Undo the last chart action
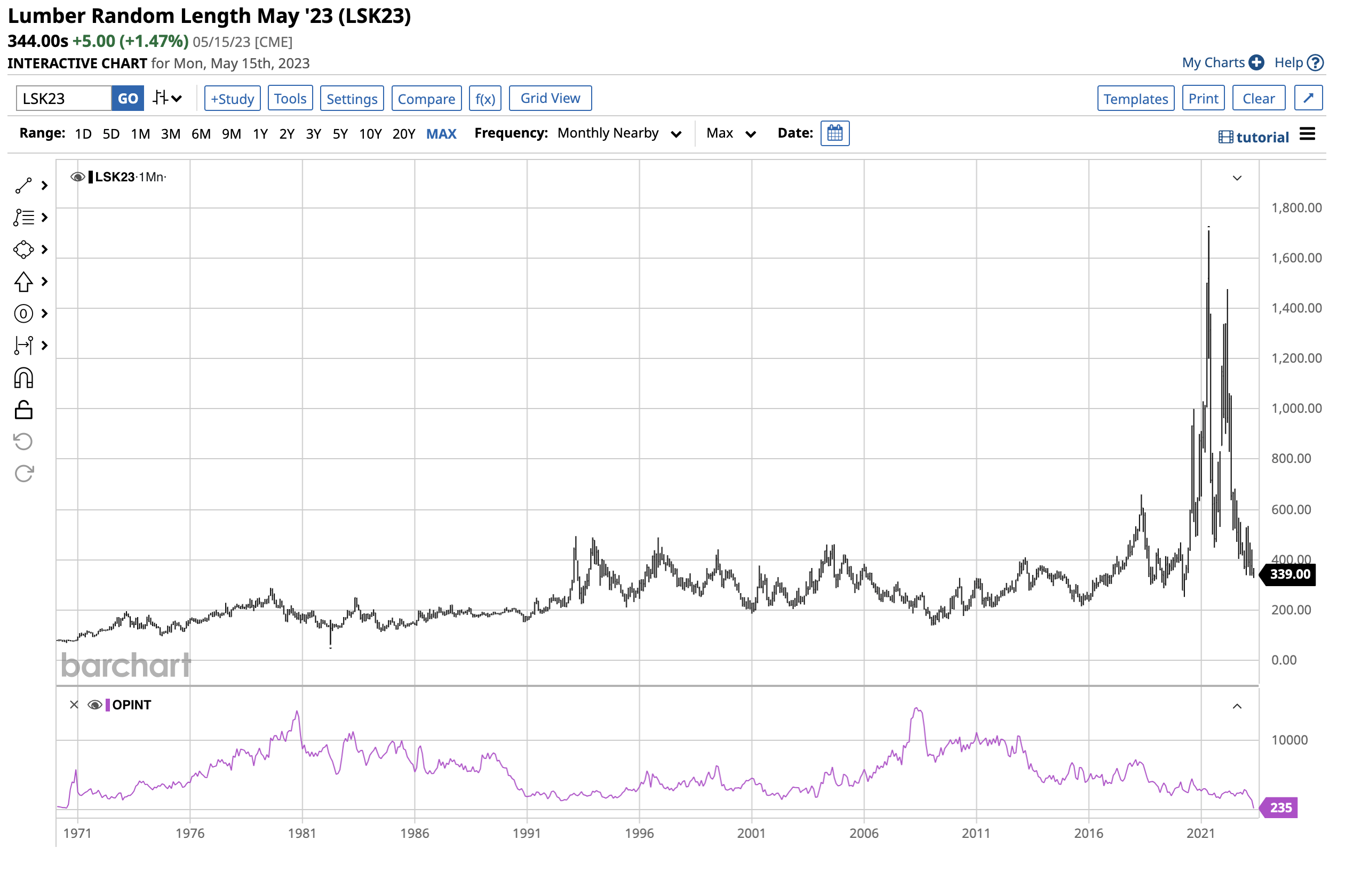This screenshot has width=1353, height=896. [x=23, y=441]
